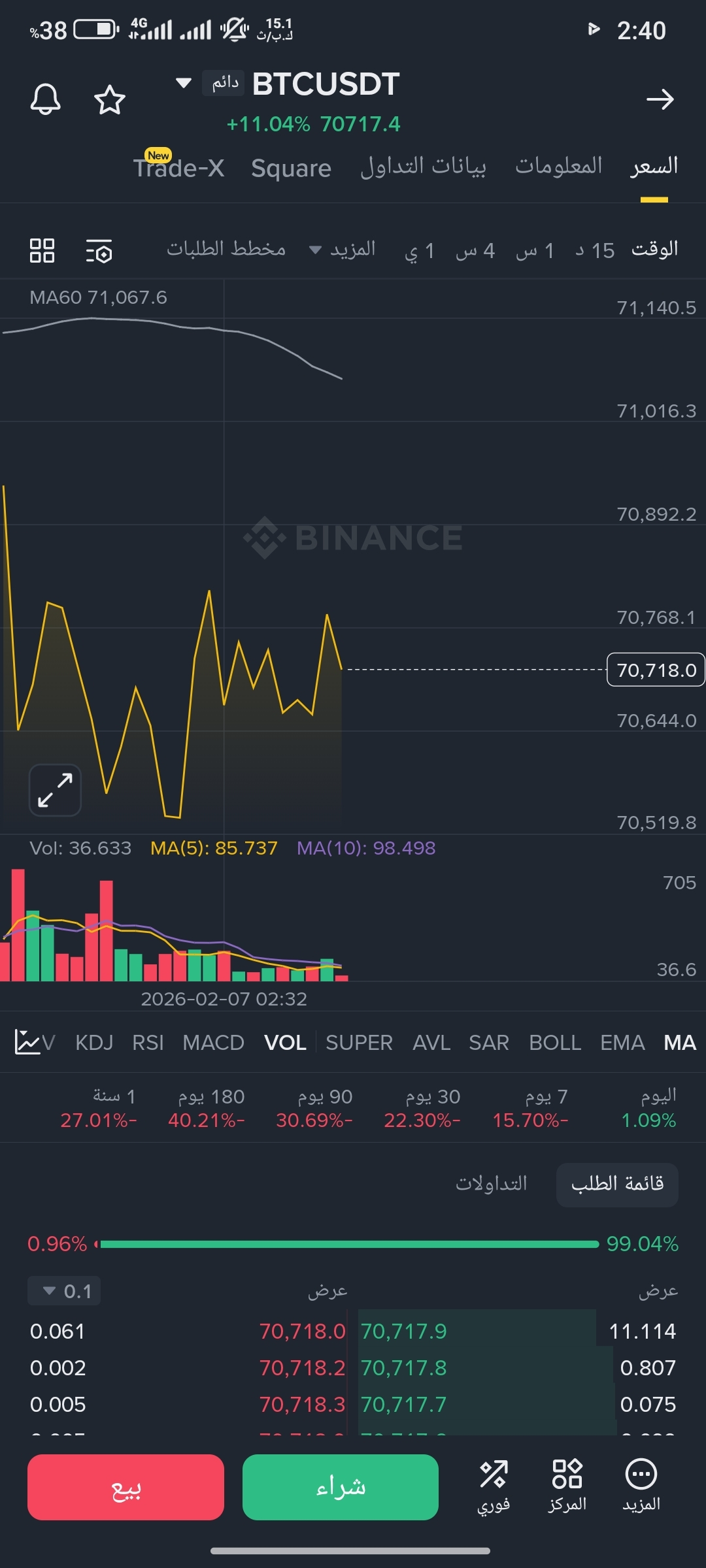Open the Trade-X tab
Viewport: 706px width, 1568px height.
178,167
